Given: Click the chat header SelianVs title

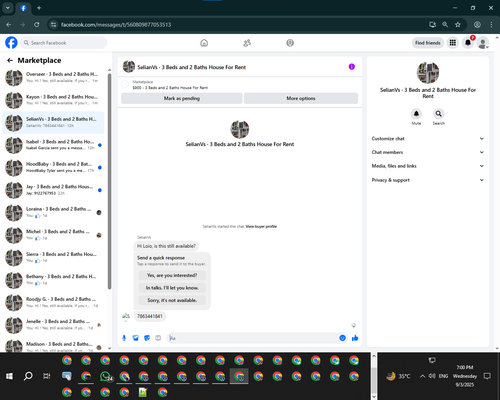Looking at the screenshot, I should (192, 67).
